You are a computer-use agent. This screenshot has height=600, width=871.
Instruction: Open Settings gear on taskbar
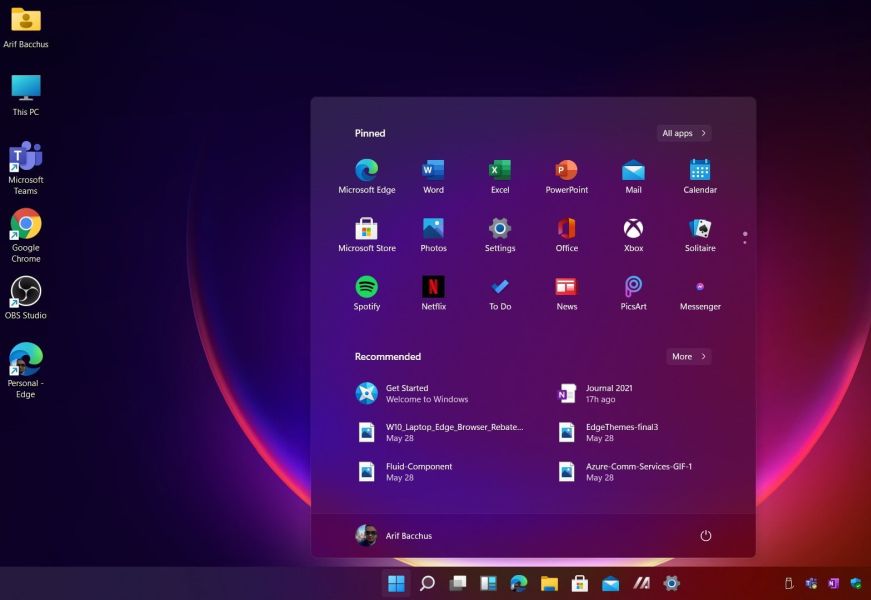(x=672, y=583)
